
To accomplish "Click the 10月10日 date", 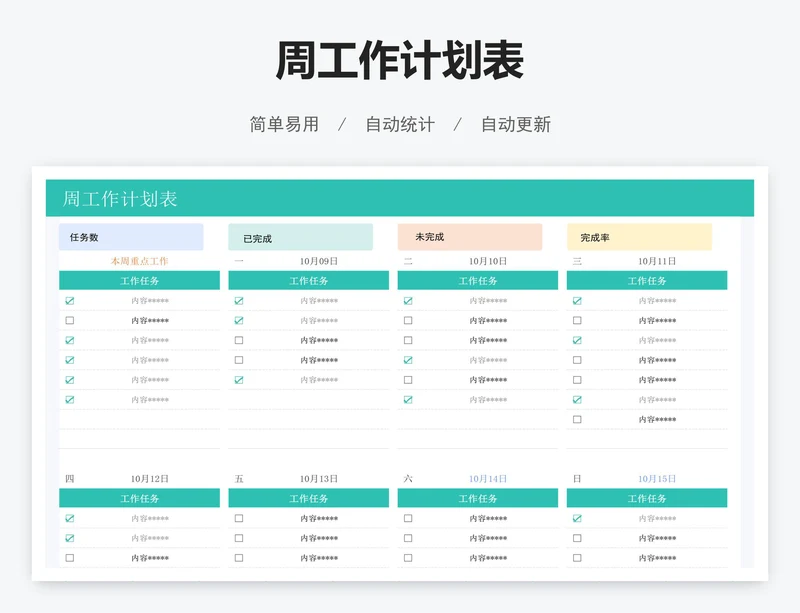I will [x=488, y=261].
